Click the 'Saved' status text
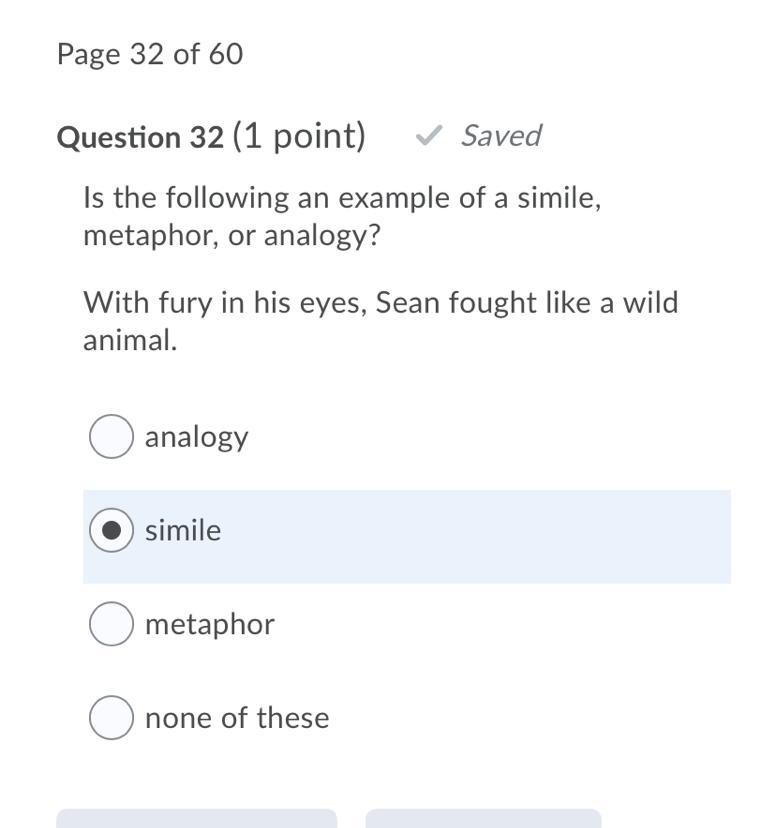772x828 pixels. click(500, 136)
